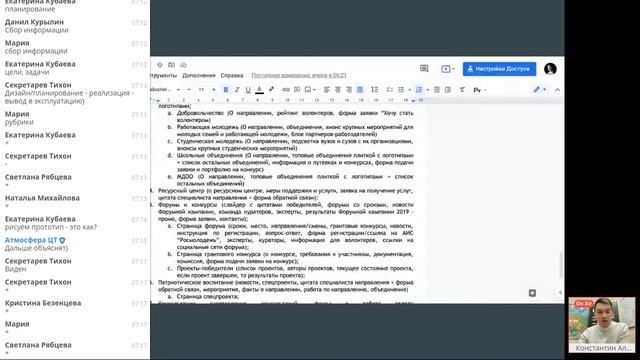Open the highlight color tool
Image resolution: width=640 pixels, height=360 pixels.
tap(271, 90)
